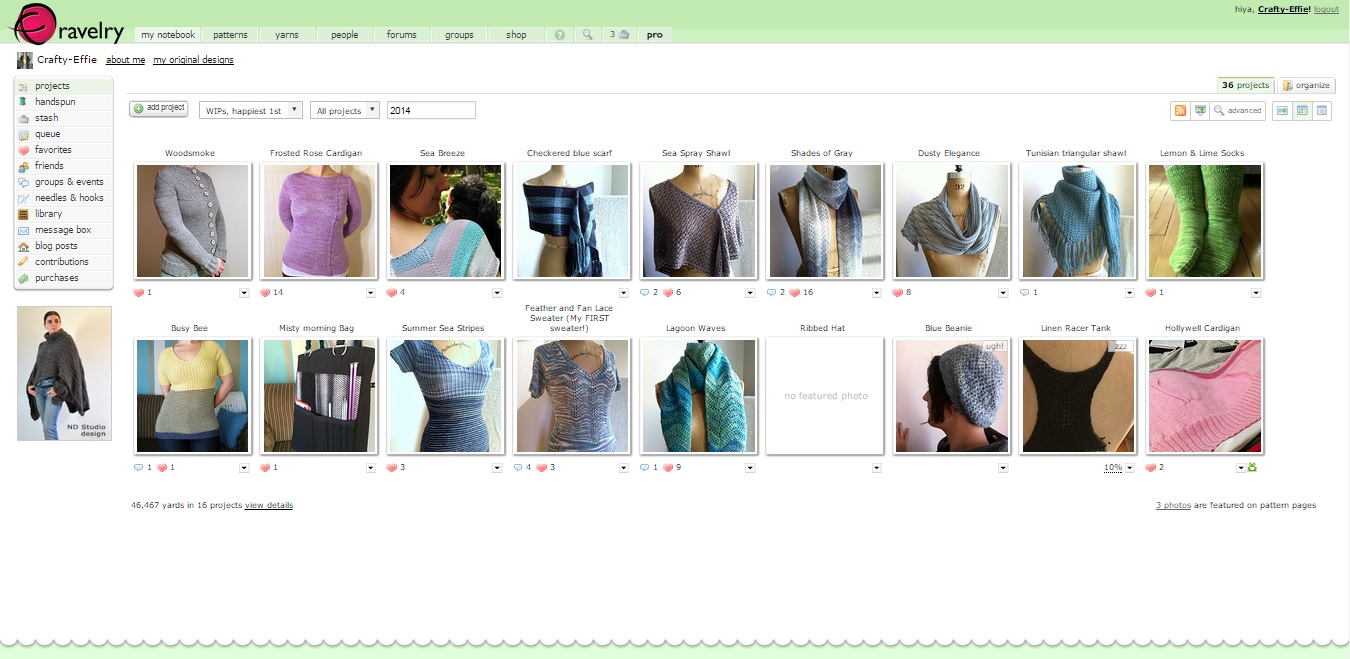1350x659 pixels.
Task: Open the help question mark icon
Action: pos(560,35)
